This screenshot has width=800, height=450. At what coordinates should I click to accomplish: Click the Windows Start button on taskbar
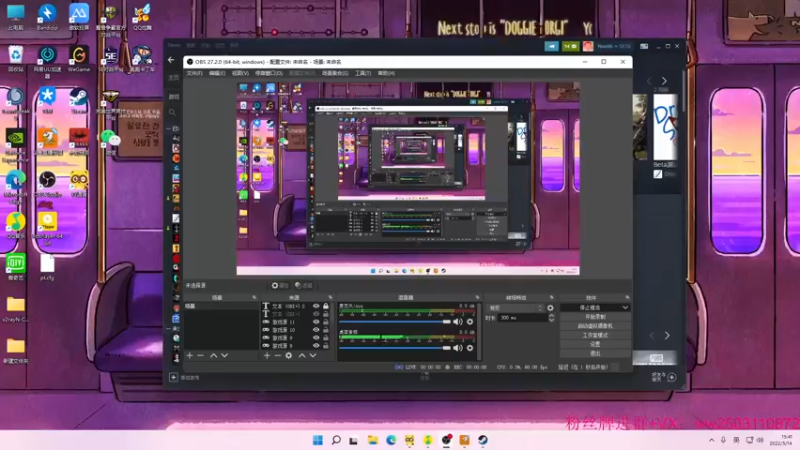click(x=317, y=440)
